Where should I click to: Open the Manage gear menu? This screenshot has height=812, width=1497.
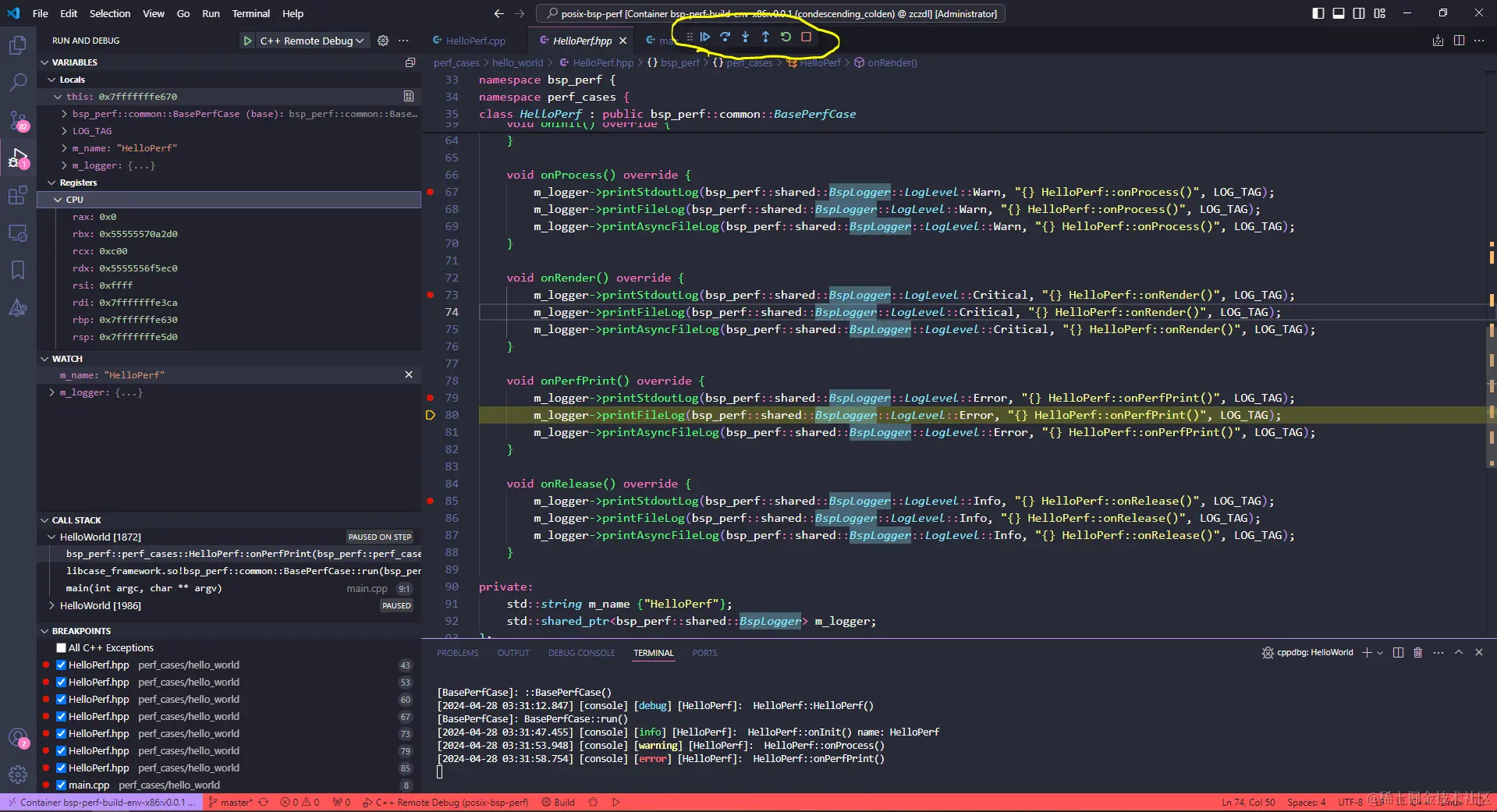coord(18,775)
